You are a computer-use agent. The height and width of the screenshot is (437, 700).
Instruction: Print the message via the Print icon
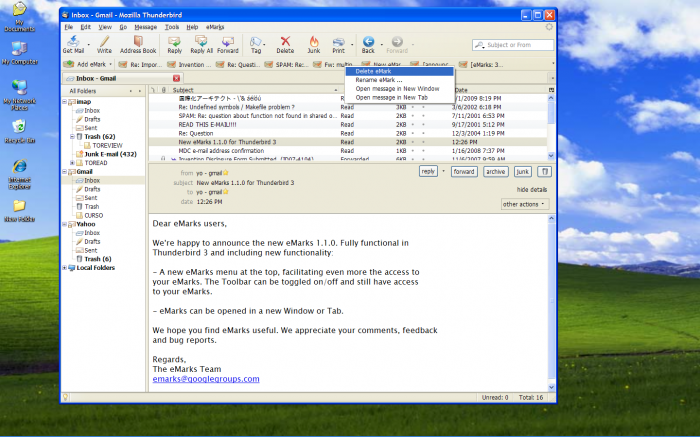coord(338,42)
